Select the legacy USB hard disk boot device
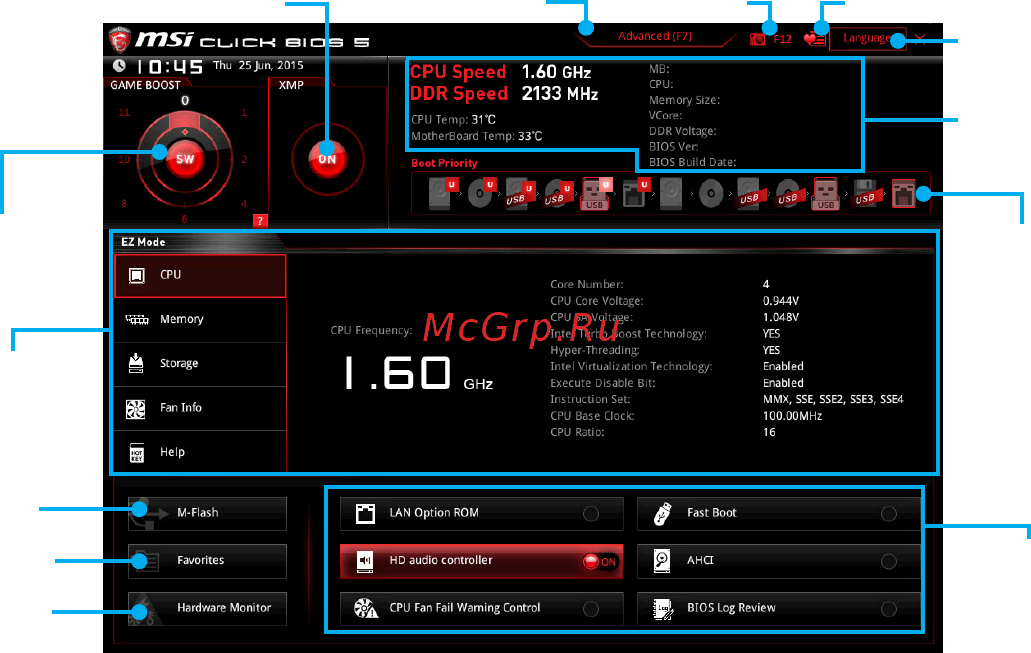The width and height of the screenshot is (1031, 653). click(749, 193)
